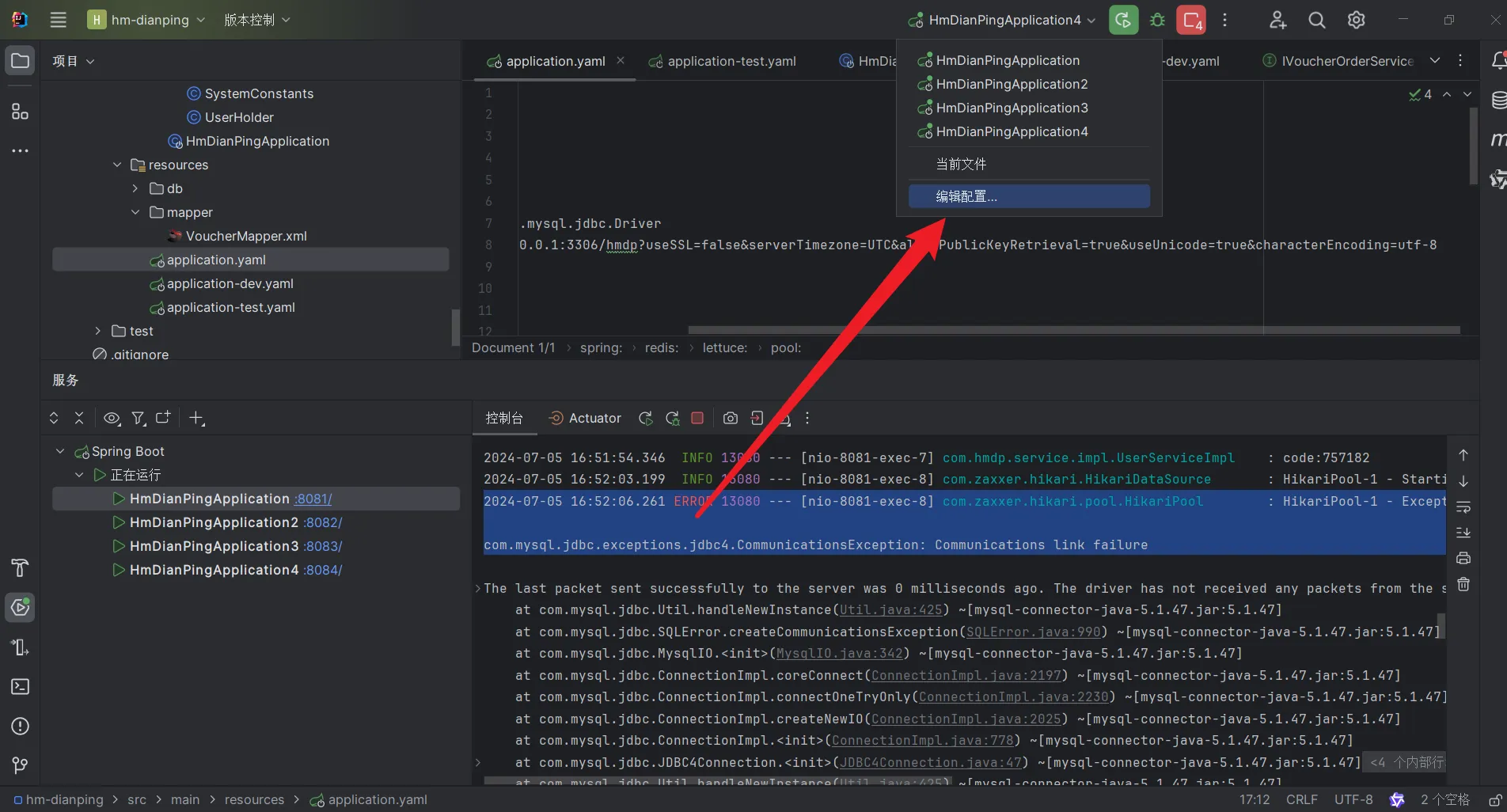Open the Notifications bell icon
Image resolution: width=1507 pixels, height=812 pixels.
[x=1498, y=61]
